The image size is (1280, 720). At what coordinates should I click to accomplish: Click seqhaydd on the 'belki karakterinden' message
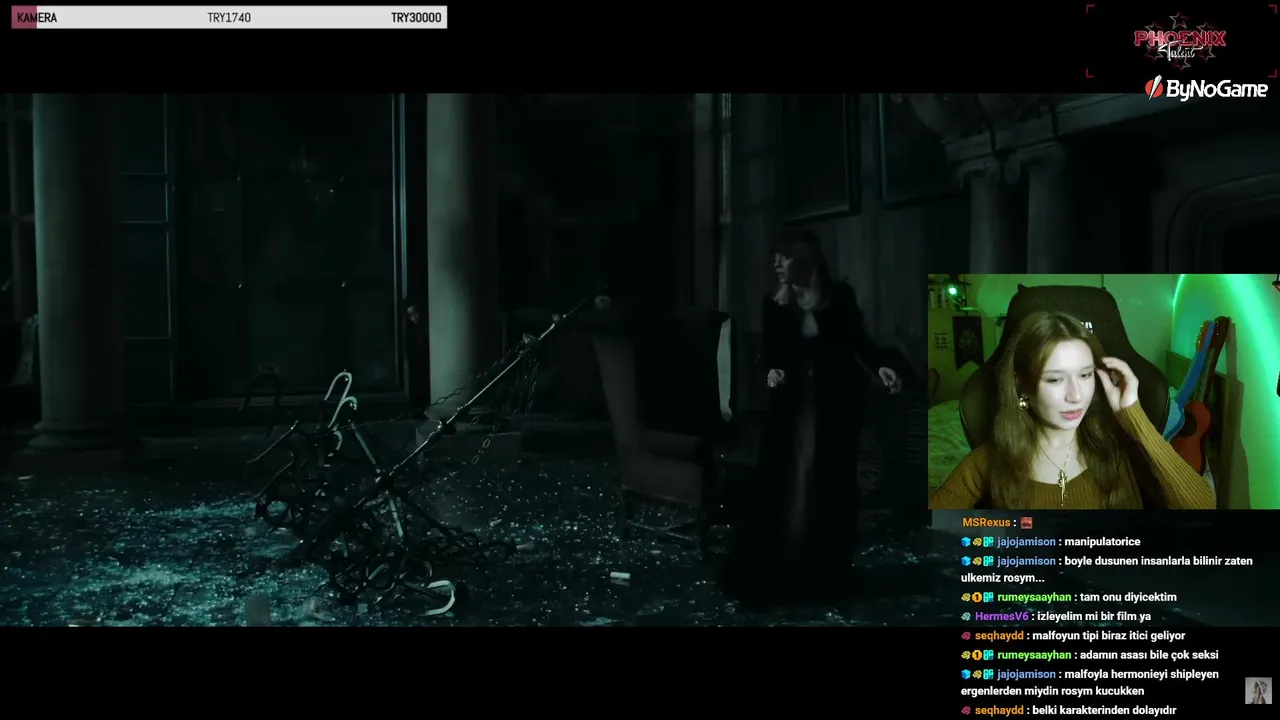(999, 710)
